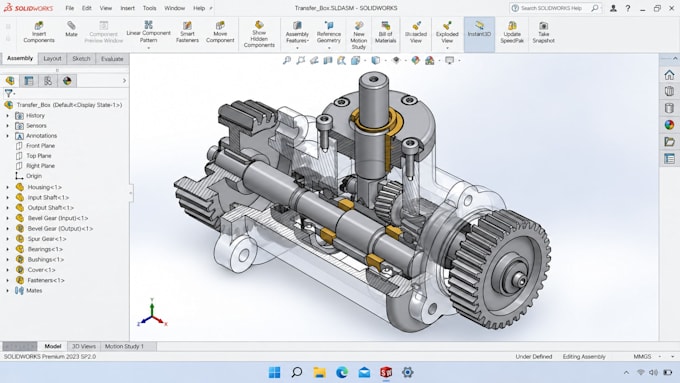Open FeatureManager design tree tab icon
Screen dimensions: 680x383
point(10,81)
